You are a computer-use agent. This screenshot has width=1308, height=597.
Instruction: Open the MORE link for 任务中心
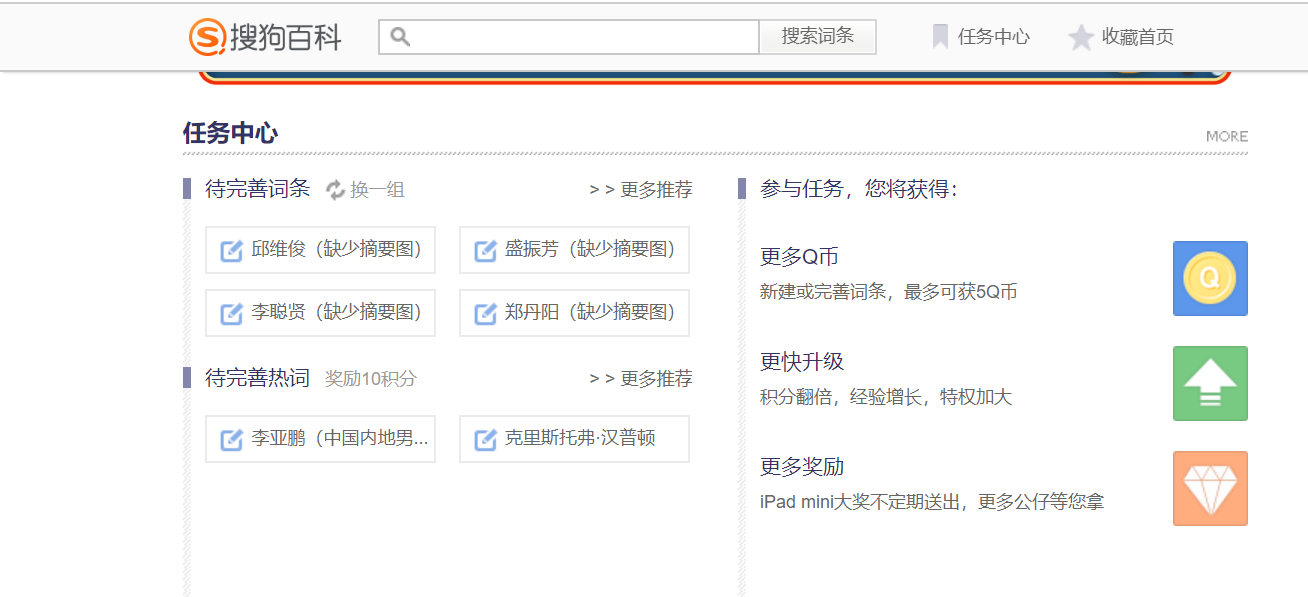tap(1227, 136)
